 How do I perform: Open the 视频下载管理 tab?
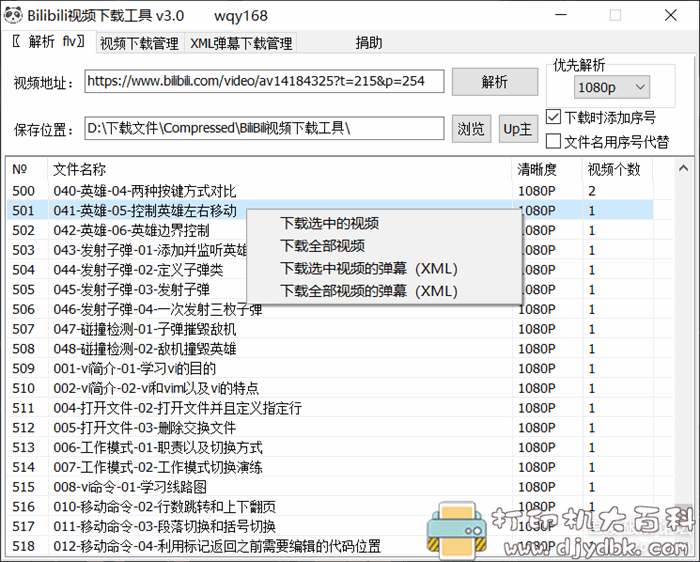139,43
